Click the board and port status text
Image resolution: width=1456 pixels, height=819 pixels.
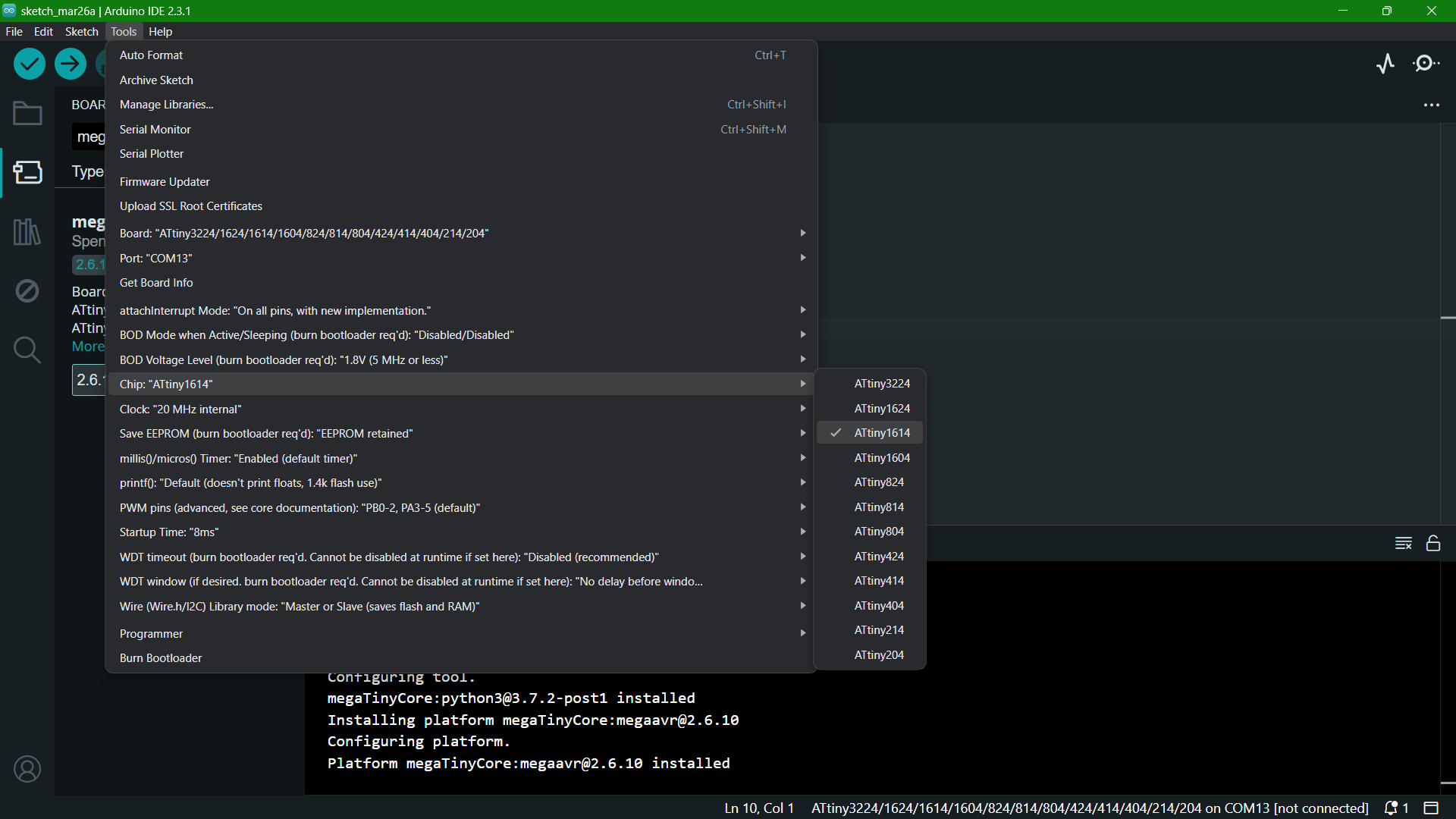pyautogui.click(x=1090, y=808)
